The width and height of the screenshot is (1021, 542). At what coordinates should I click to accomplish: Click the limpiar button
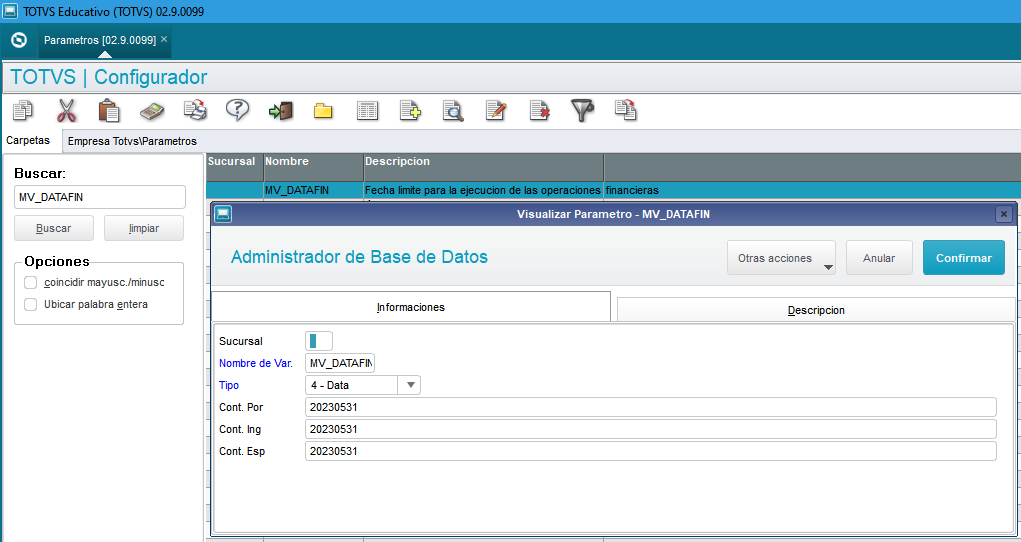point(144,229)
